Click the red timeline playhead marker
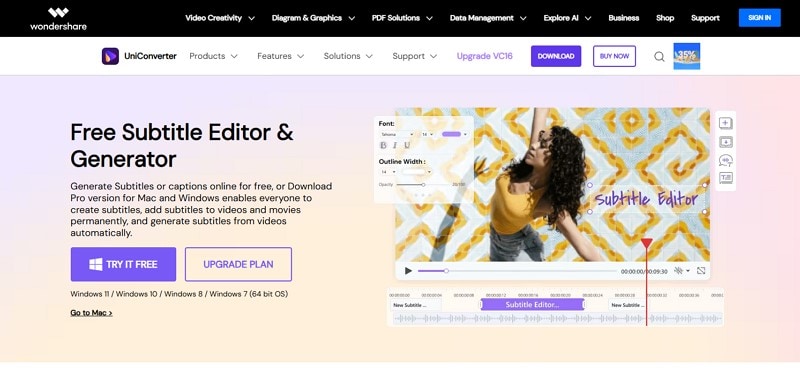The image size is (800, 388). 646,243
